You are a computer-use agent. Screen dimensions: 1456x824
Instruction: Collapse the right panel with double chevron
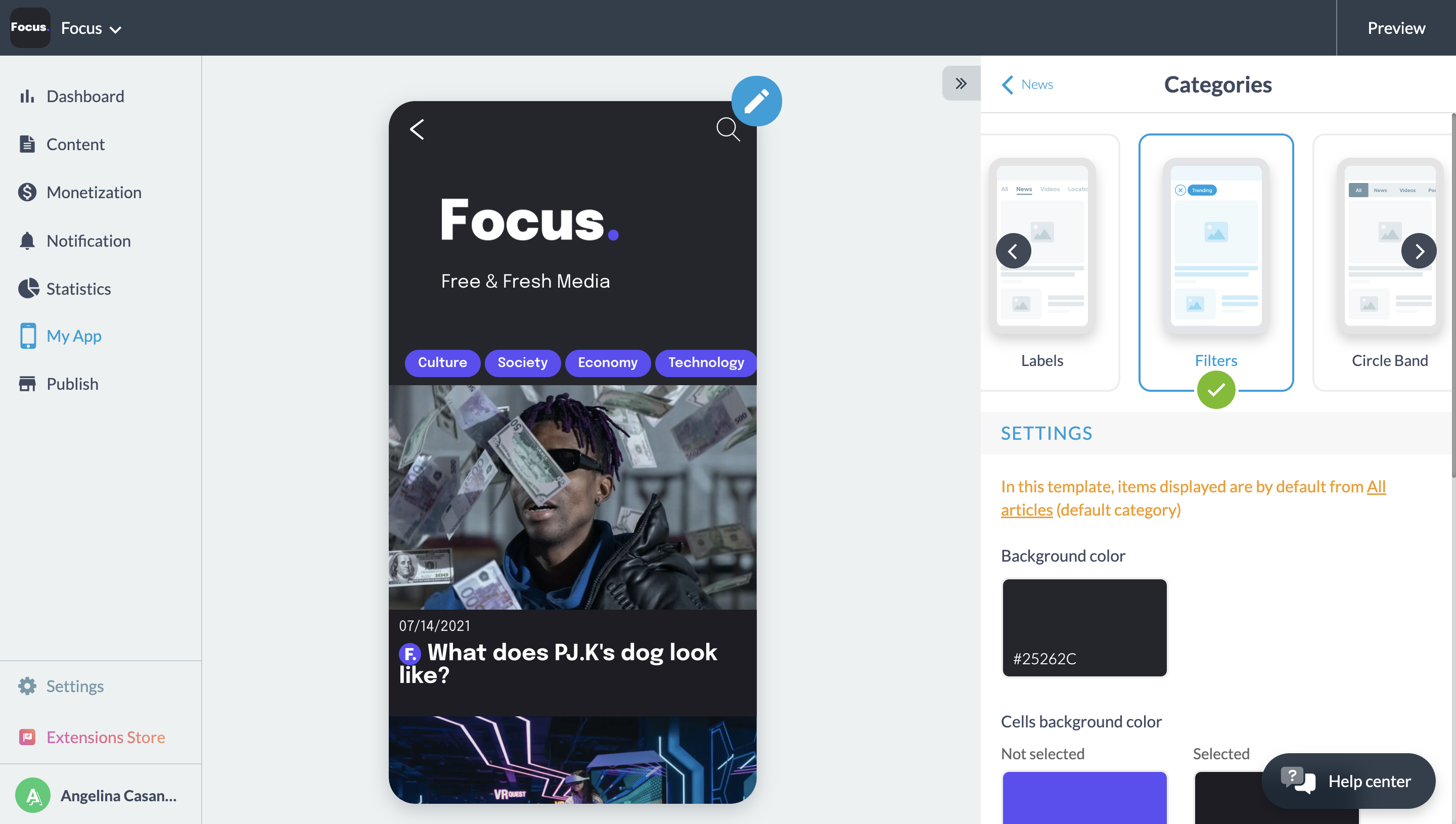[961, 84]
